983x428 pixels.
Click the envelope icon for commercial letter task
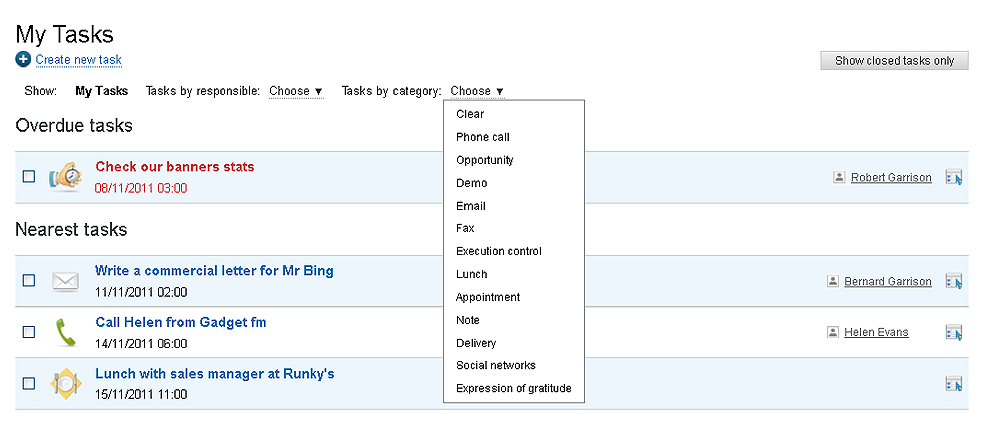(x=65, y=281)
